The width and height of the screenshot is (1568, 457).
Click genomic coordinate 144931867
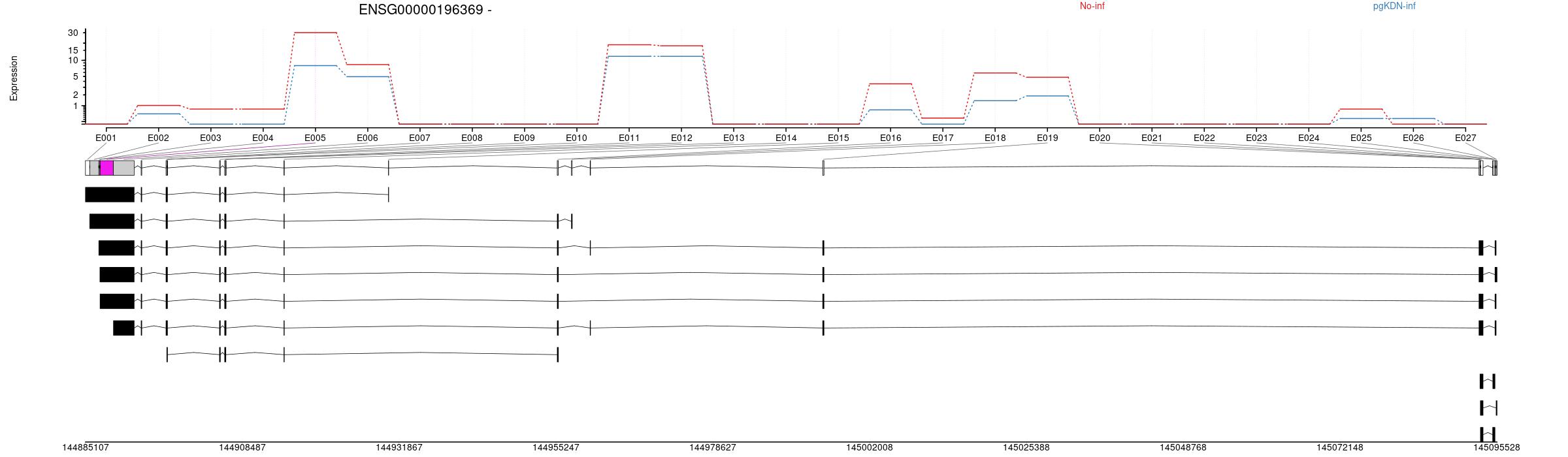399,448
